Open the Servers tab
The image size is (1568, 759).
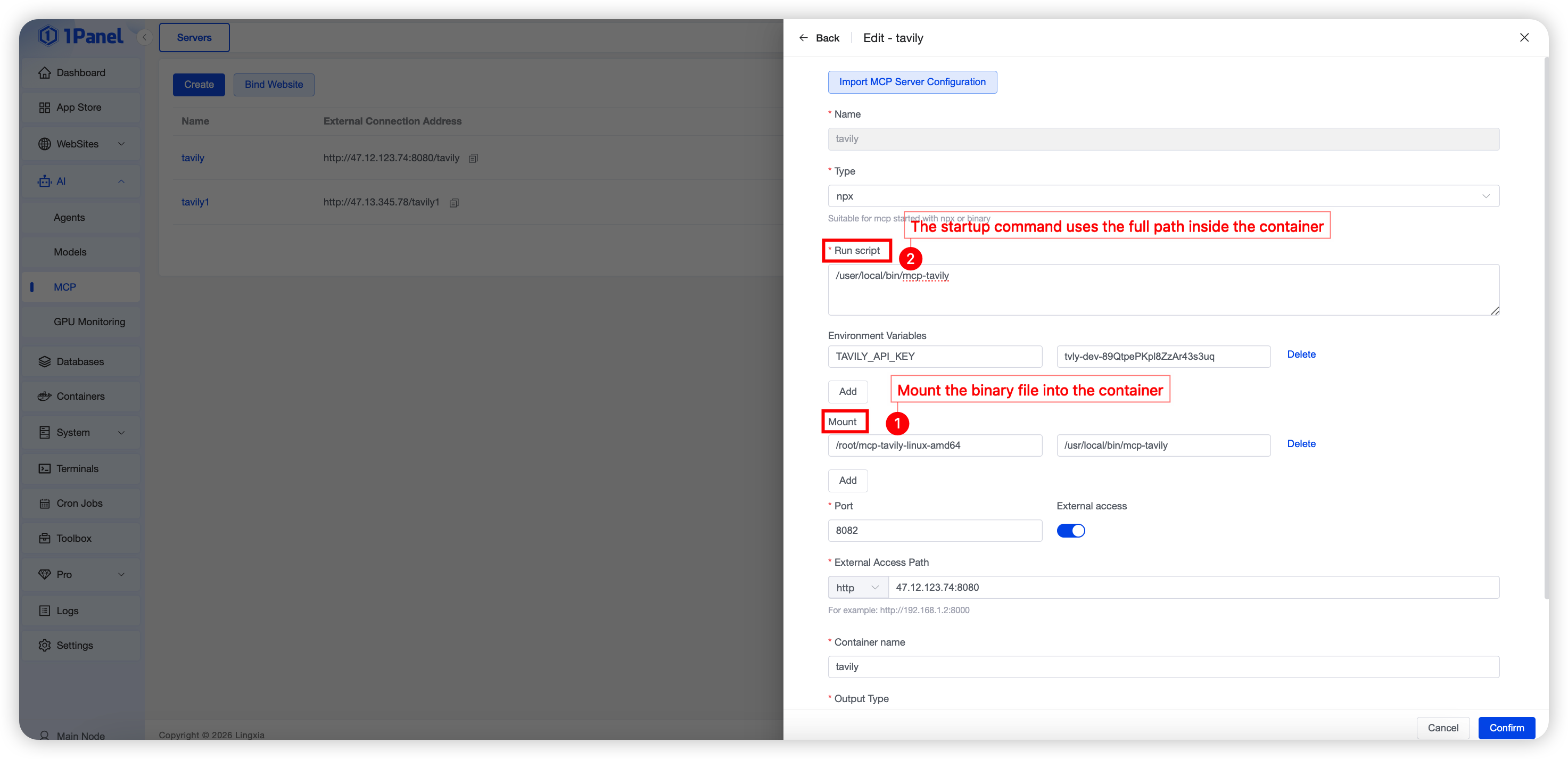[x=194, y=38]
